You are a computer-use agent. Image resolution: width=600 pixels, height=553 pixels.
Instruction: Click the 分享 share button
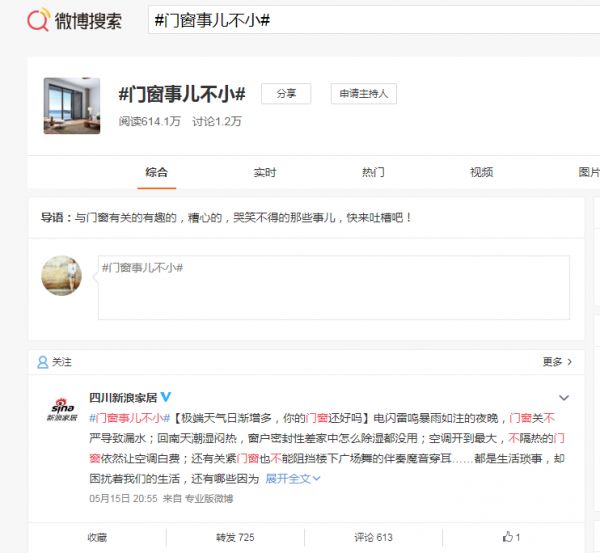[x=286, y=93]
